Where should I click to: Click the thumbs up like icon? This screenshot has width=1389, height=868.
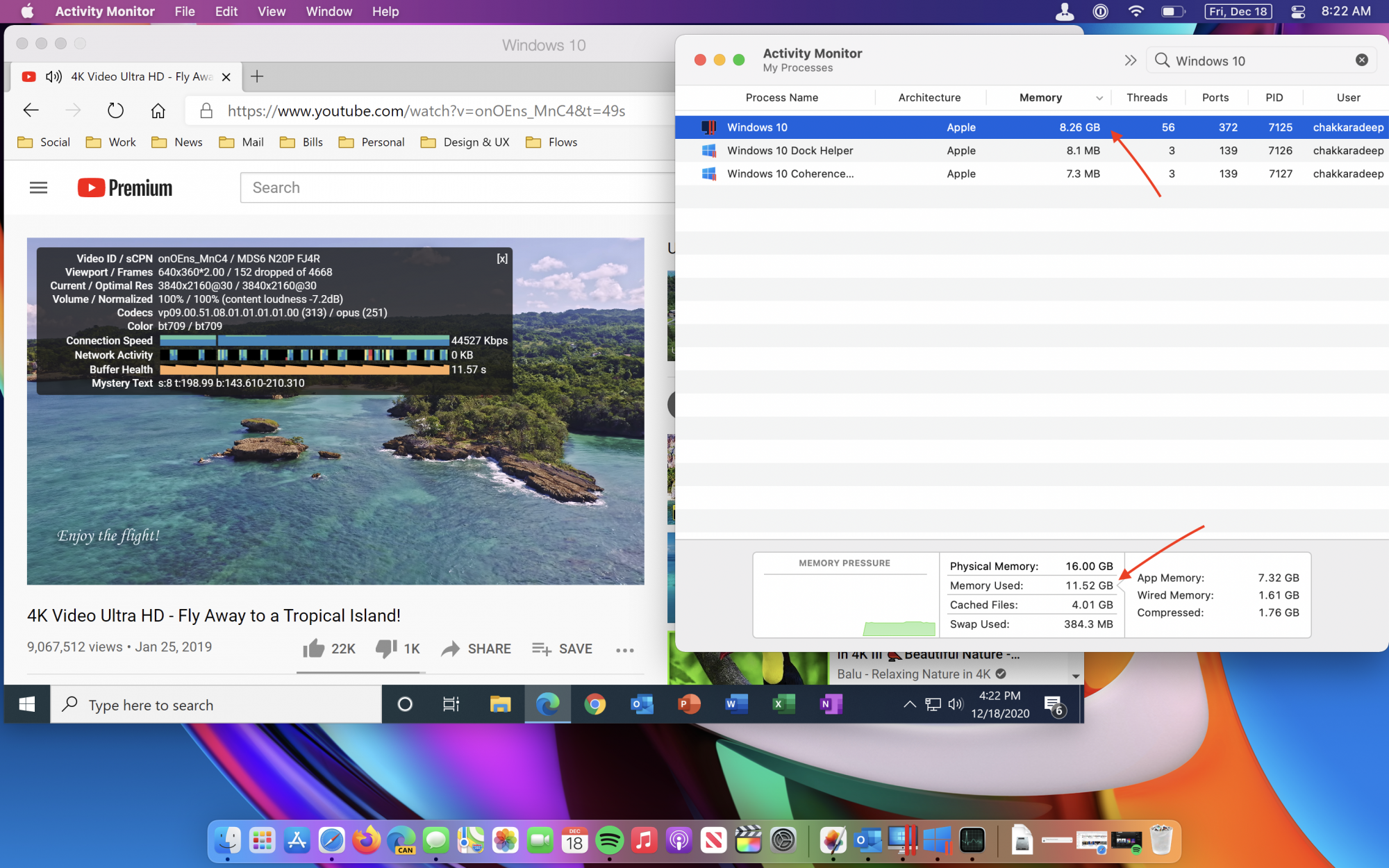pyautogui.click(x=314, y=649)
